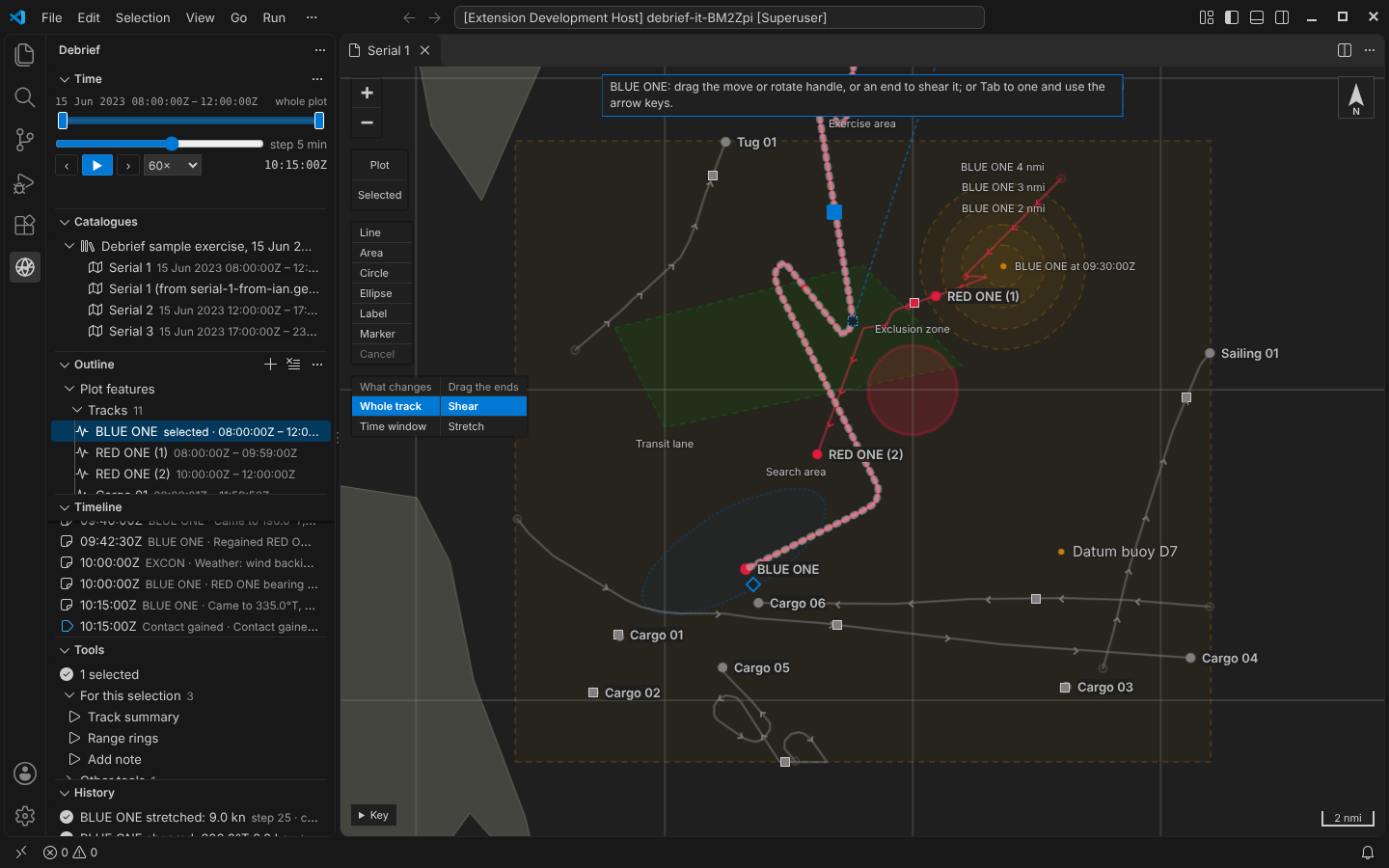The image size is (1389, 868).
Task: Open Source Control view
Action: [x=25, y=140]
